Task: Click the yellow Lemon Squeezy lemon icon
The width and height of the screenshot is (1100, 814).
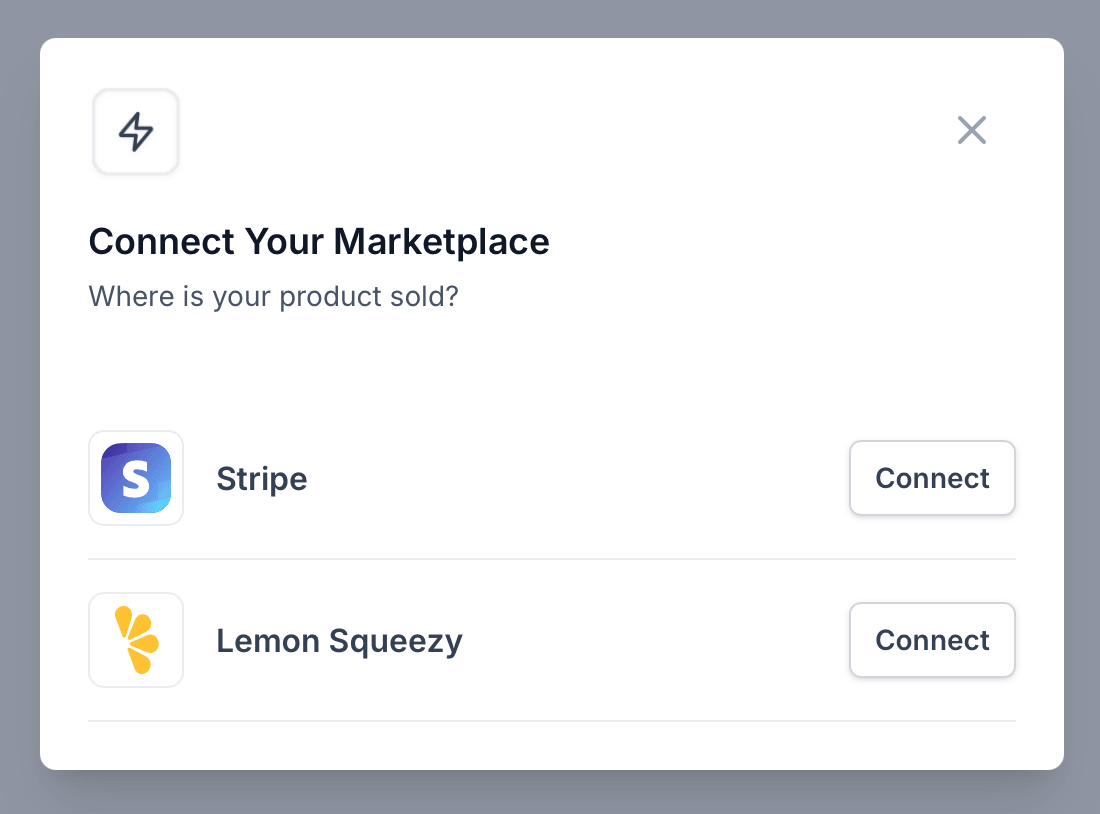Action: tap(136, 640)
